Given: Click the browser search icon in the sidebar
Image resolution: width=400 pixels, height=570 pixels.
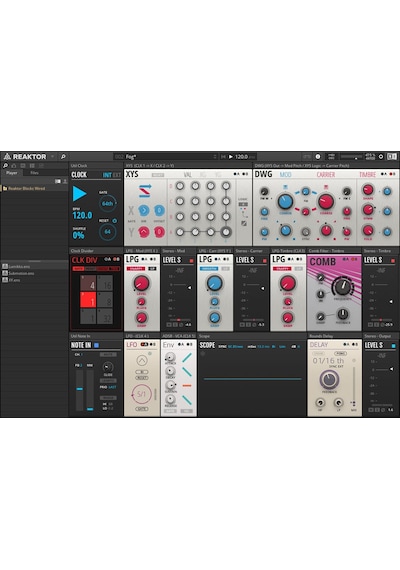Looking at the screenshot, I should point(5,165).
